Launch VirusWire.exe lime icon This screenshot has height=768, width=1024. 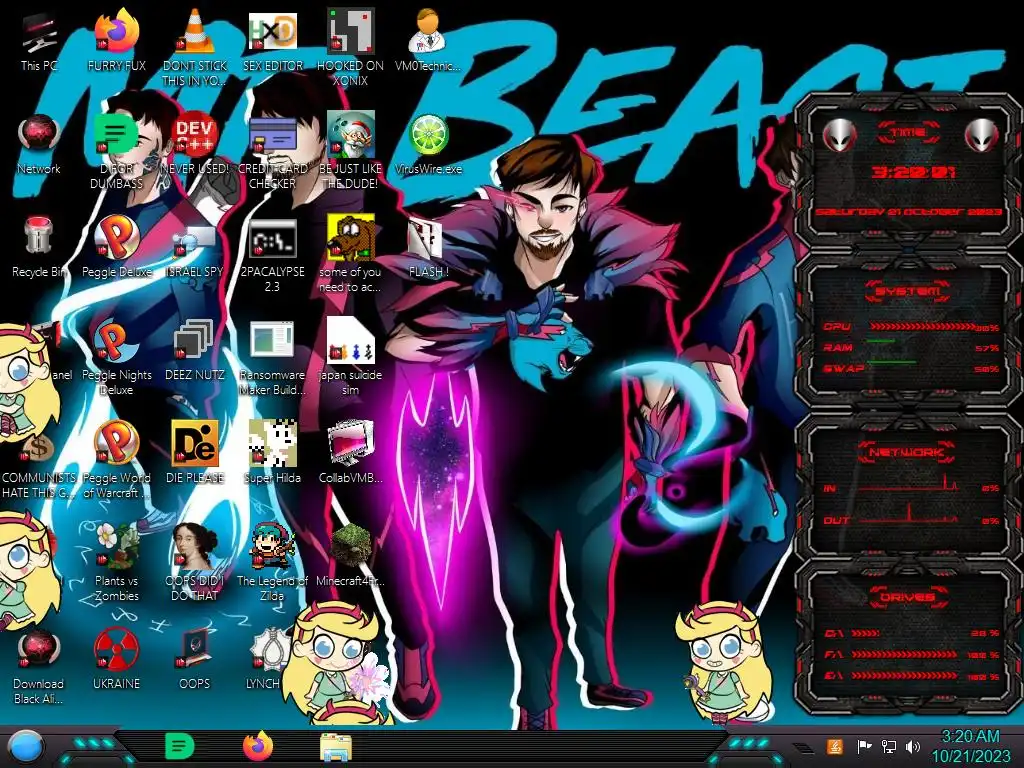[428, 146]
